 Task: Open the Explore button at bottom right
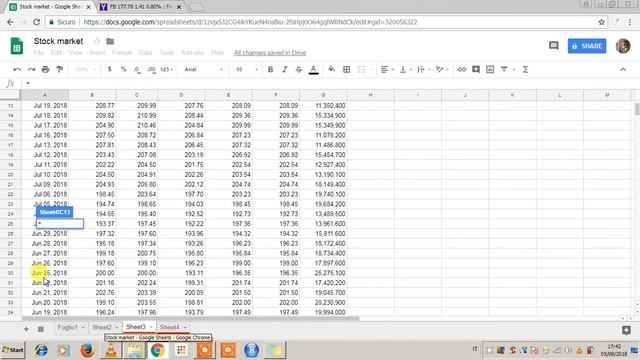coord(626,330)
